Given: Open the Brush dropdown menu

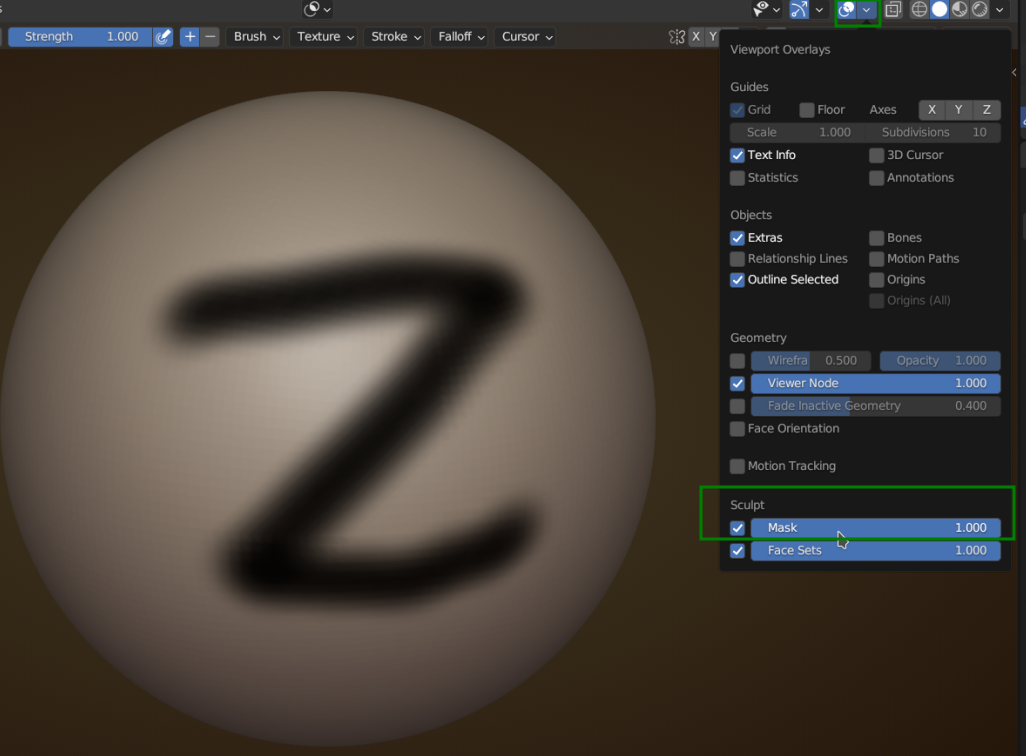Looking at the screenshot, I should point(257,37).
